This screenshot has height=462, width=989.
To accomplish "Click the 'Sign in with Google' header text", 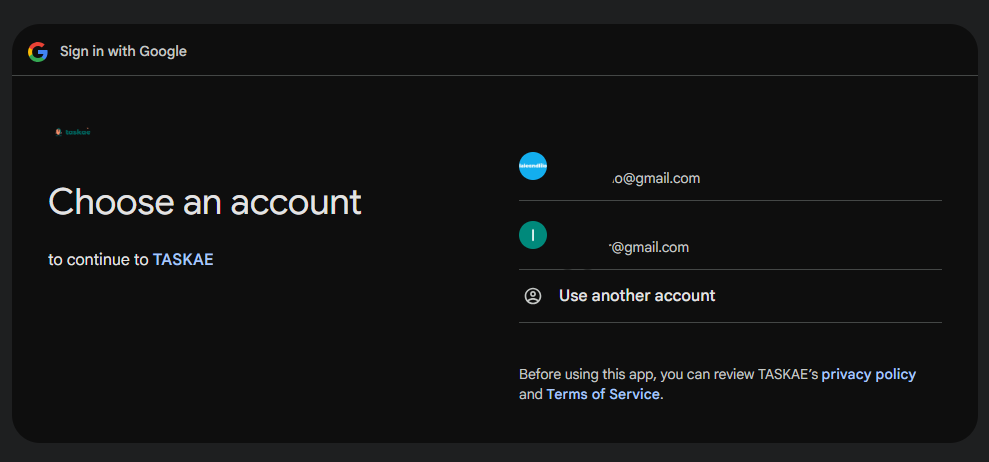I will (x=124, y=52).
